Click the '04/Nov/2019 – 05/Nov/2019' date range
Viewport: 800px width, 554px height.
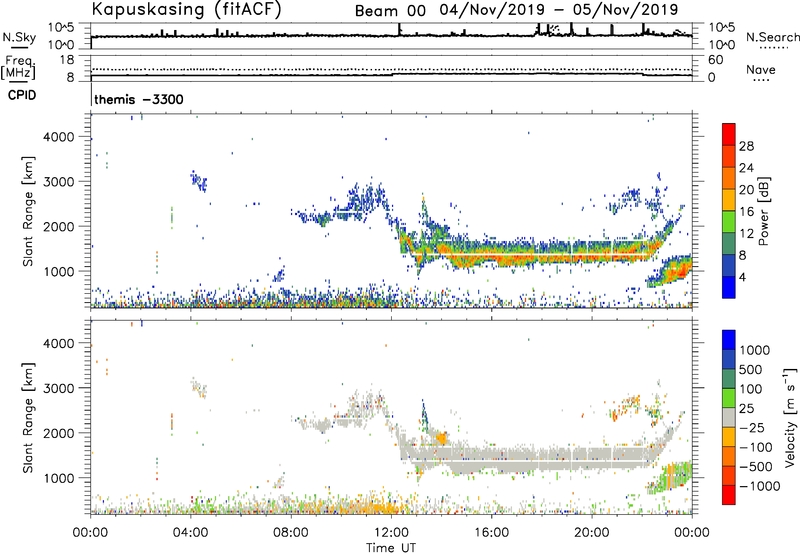click(559, 10)
